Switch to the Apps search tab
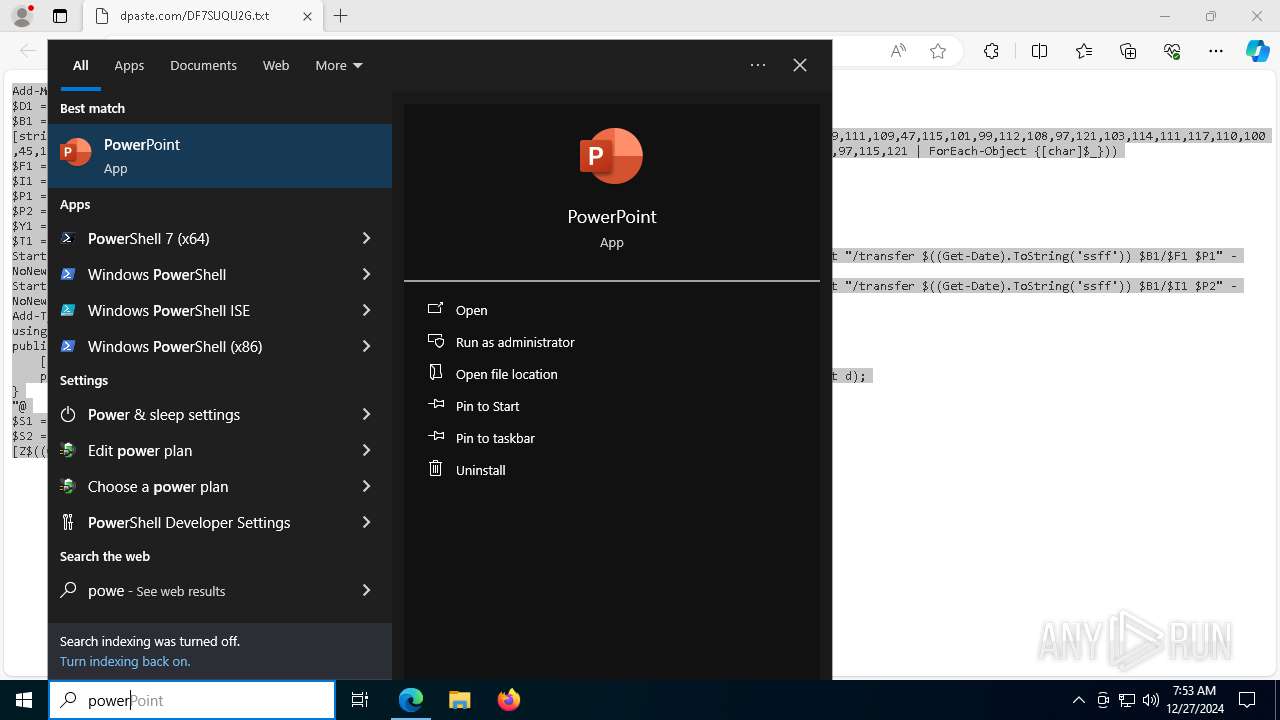This screenshot has height=720, width=1280. [129, 65]
